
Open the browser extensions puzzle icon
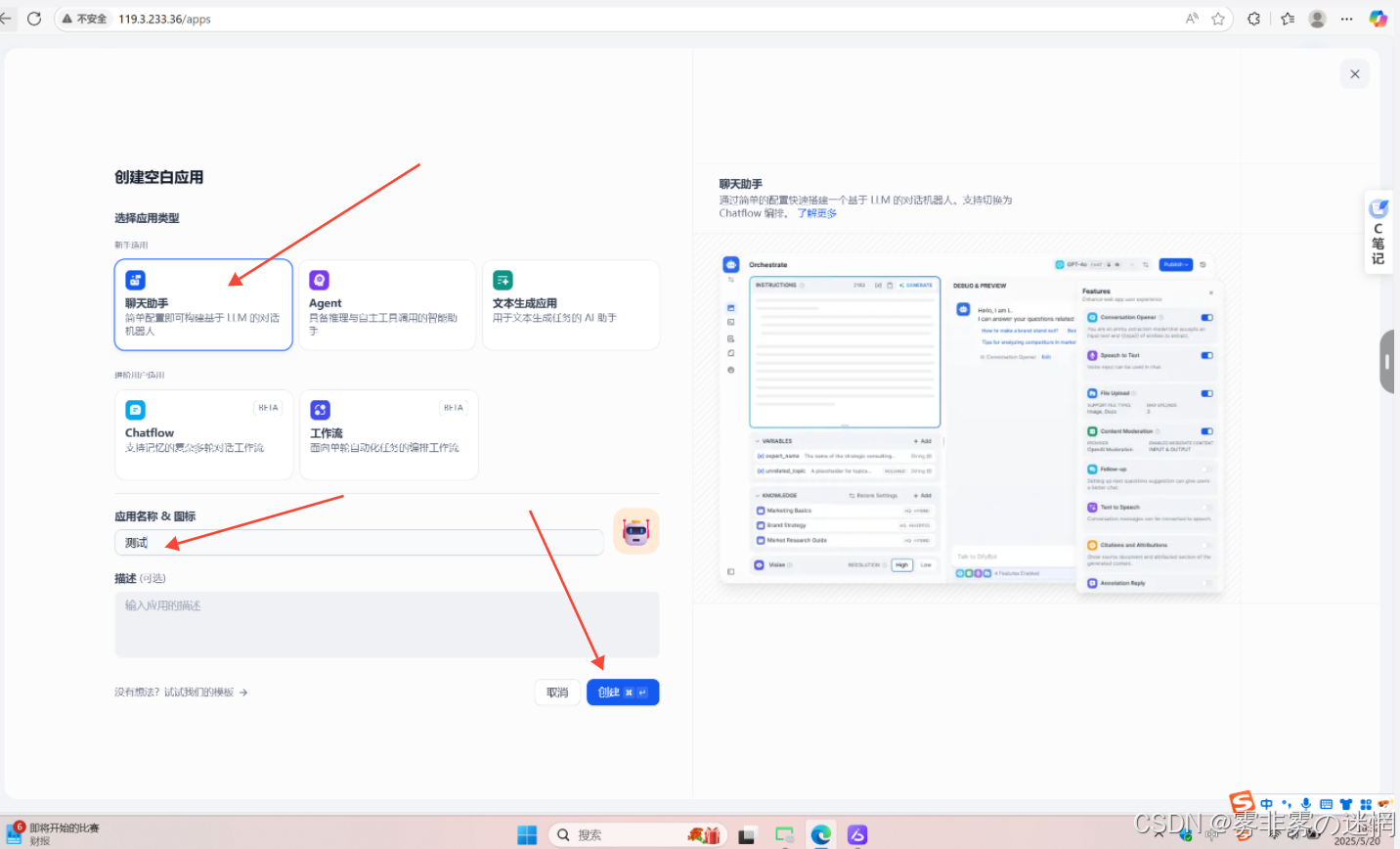[1254, 19]
